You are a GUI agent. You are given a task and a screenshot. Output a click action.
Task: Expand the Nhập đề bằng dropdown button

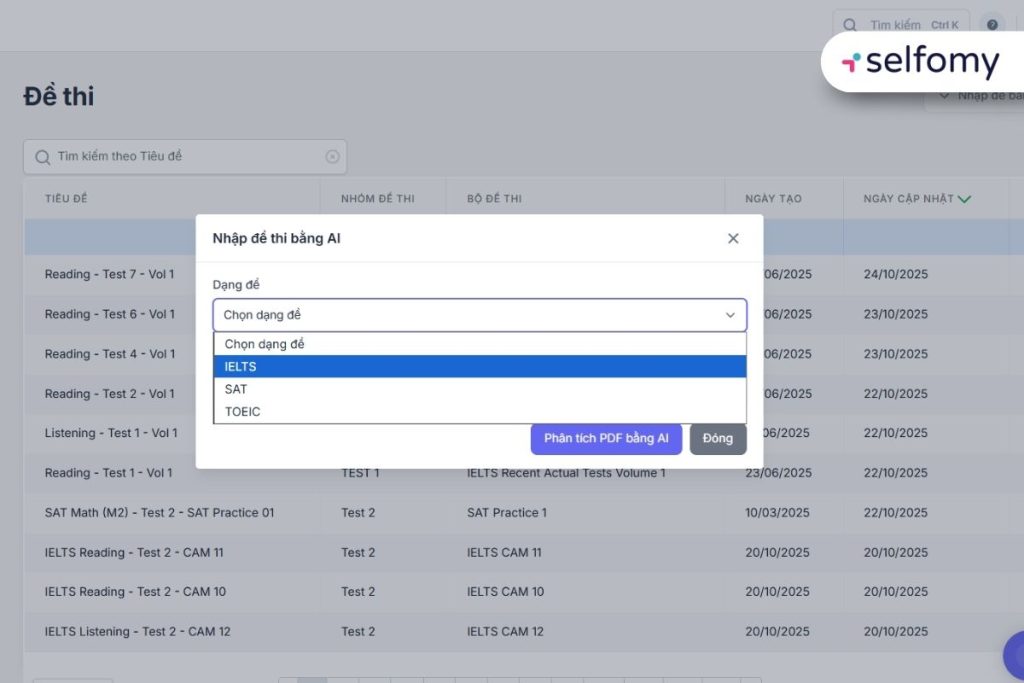pyautogui.click(x=975, y=96)
